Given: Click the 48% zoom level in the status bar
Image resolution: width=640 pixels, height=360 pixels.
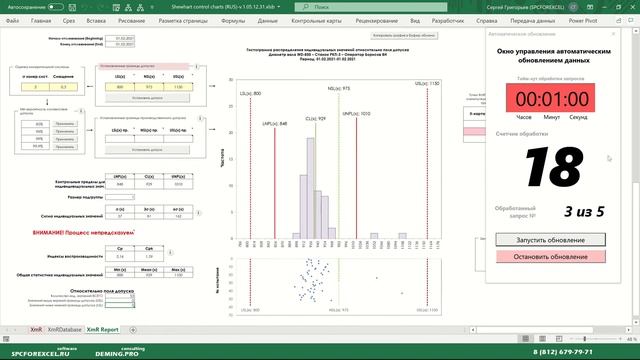Looking at the screenshot, I should click(x=631, y=339).
